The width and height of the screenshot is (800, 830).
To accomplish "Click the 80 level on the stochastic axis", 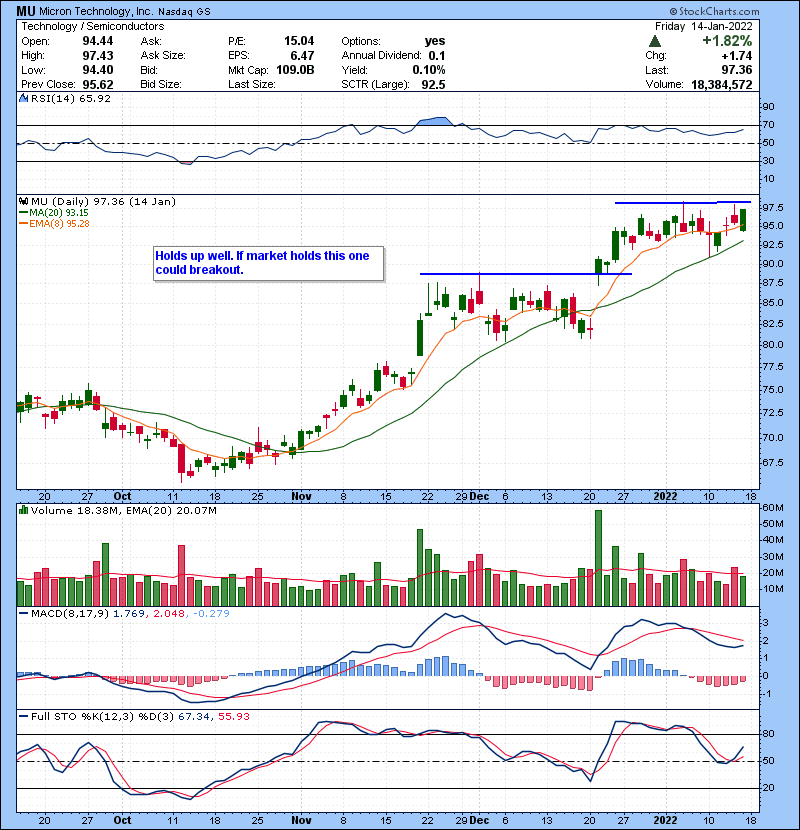I will tap(768, 734).
